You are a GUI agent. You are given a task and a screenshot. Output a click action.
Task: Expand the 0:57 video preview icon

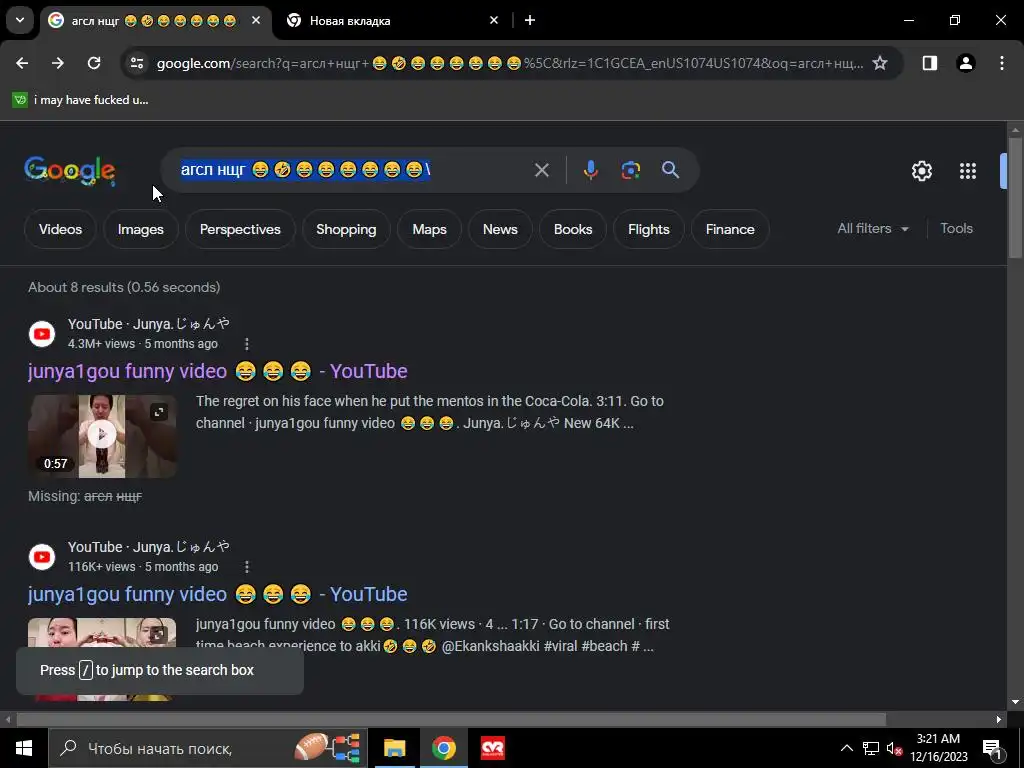click(159, 411)
